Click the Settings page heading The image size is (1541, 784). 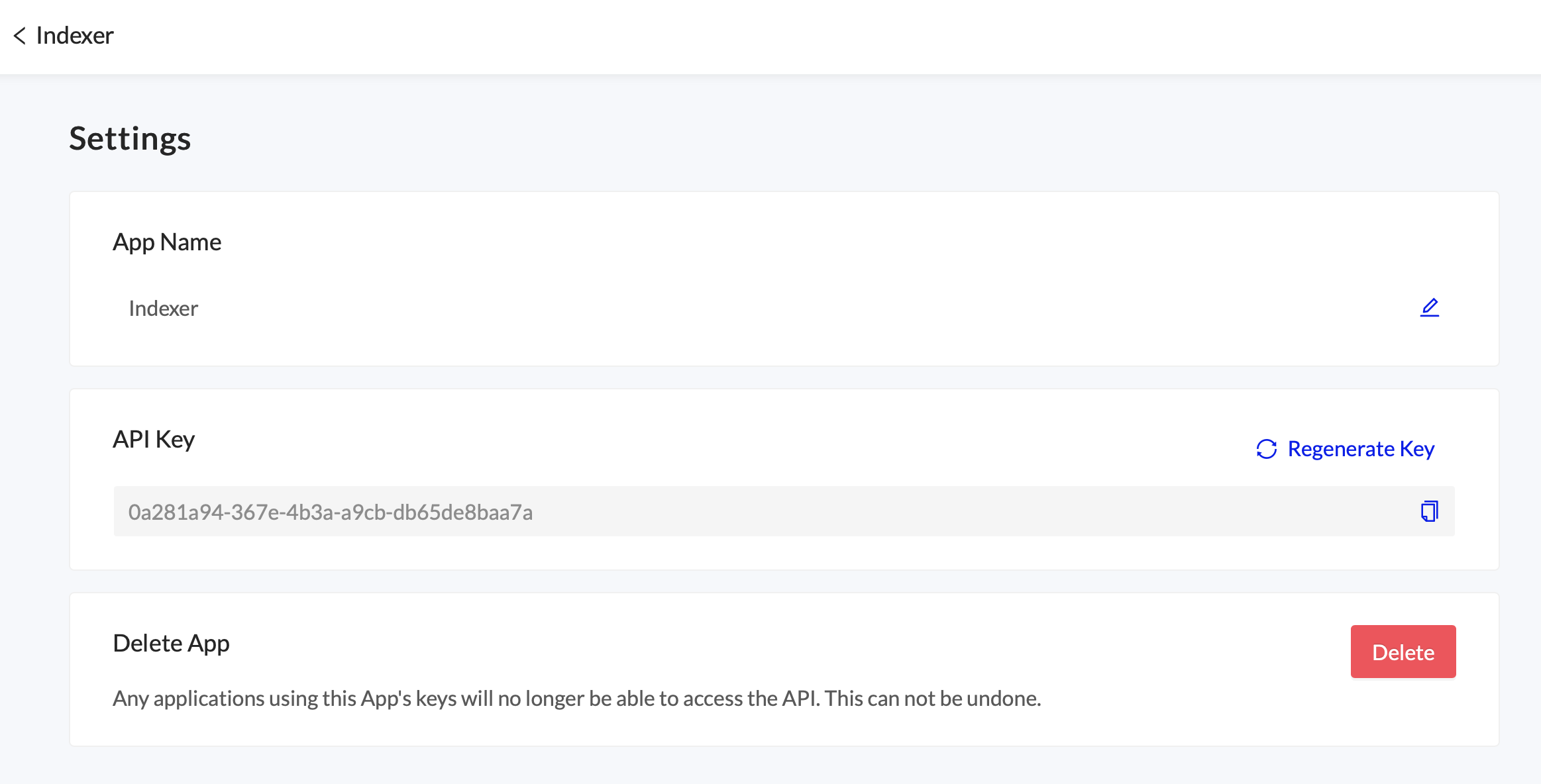(130, 138)
